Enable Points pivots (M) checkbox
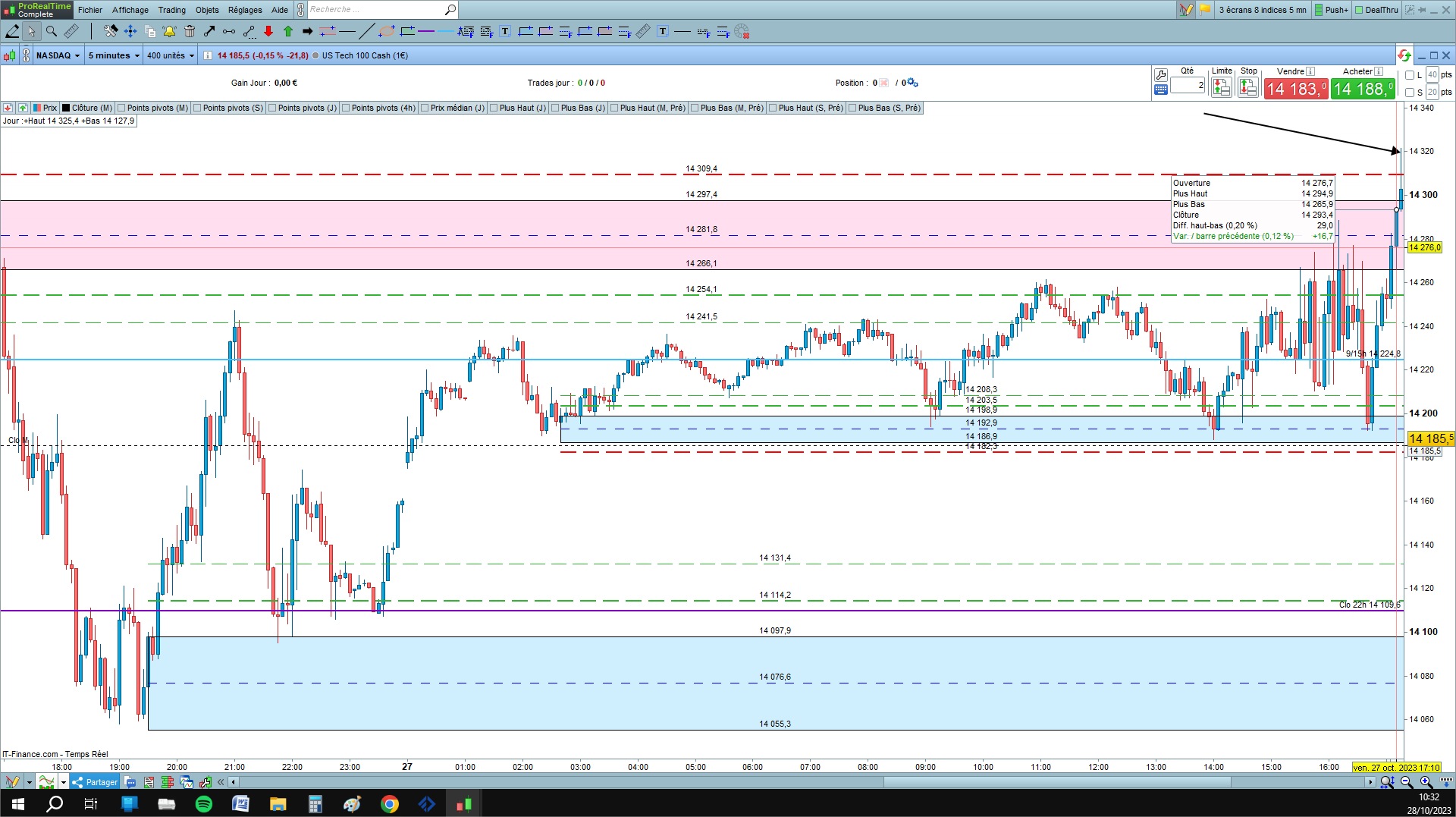1456x817 pixels. click(x=121, y=108)
